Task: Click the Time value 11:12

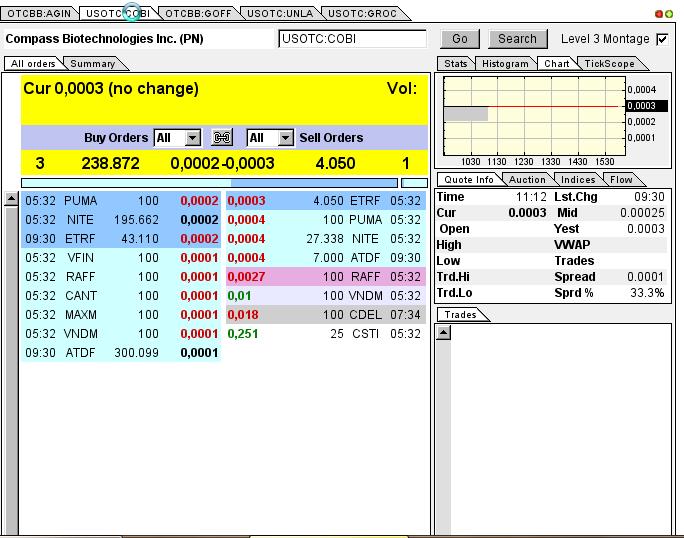Action: [531, 197]
